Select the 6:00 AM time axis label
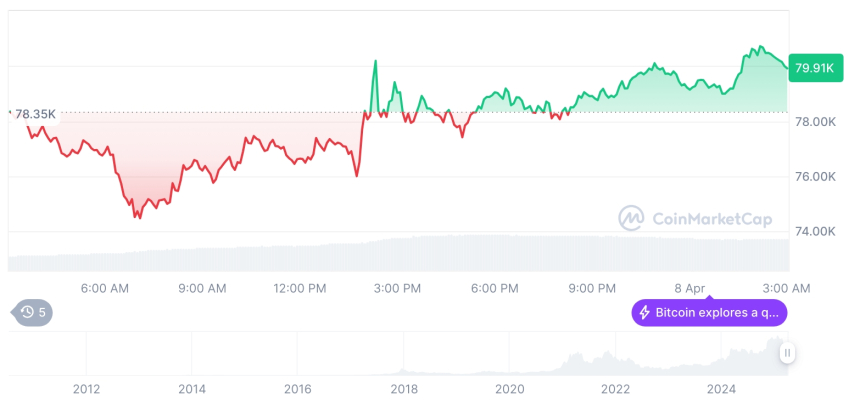The width and height of the screenshot is (860, 401). coord(105,289)
